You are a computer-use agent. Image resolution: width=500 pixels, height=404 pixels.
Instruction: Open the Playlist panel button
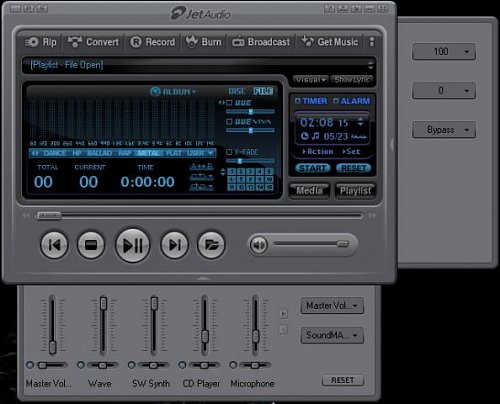pyautogui.click(x=355, y=191)
